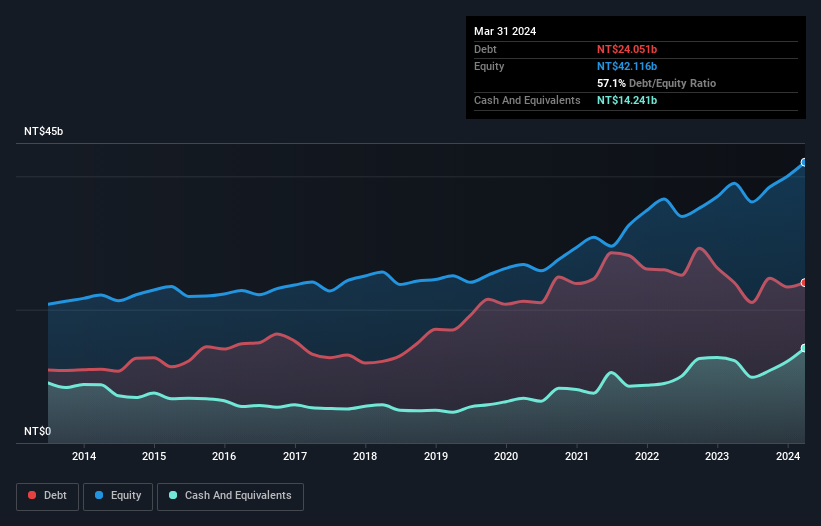Click the NT$0 y-axis label
821x526 pixels.
(x=38, y=431)
